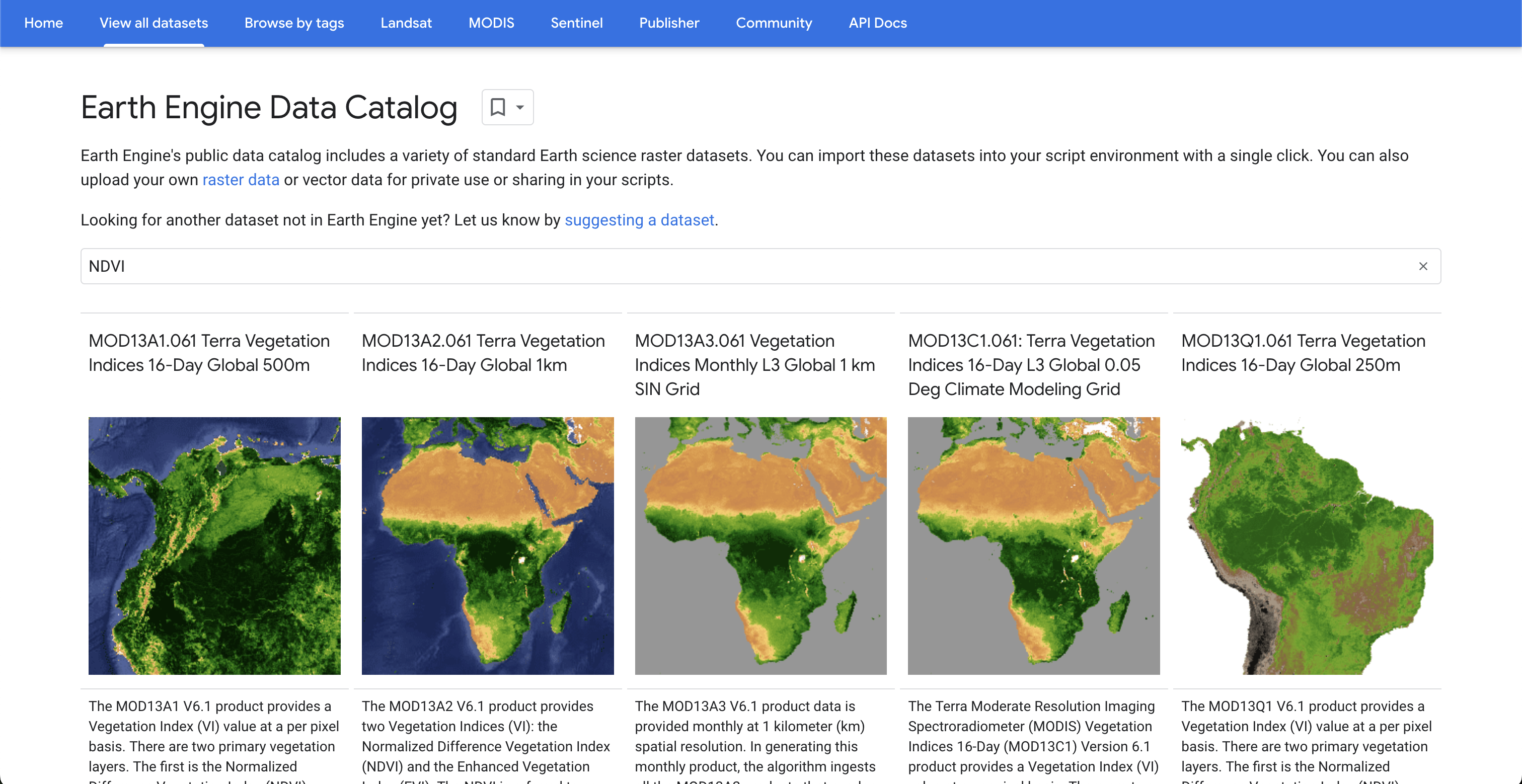
Task: Open MOD13C1.061 Climate Modeling Grid title
Action: (x=1031, y=364)
